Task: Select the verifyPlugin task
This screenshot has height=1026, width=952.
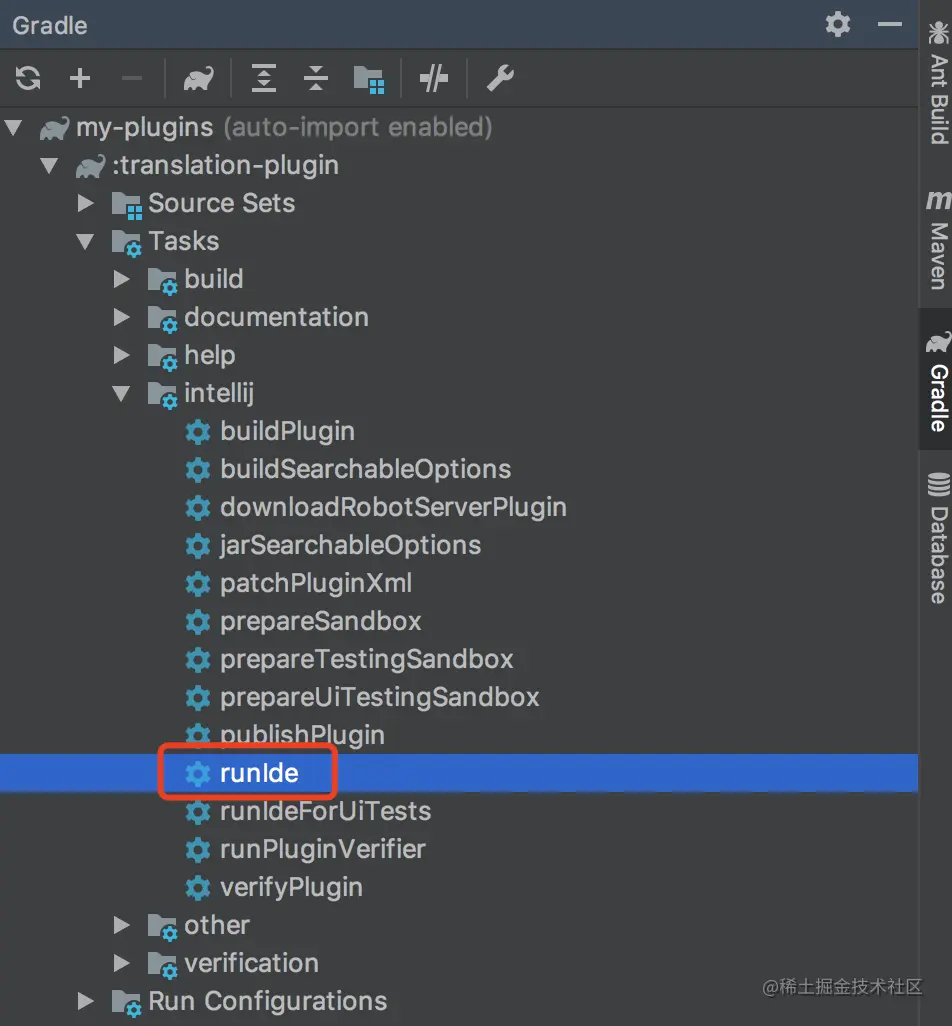Action: coord(291,887)
